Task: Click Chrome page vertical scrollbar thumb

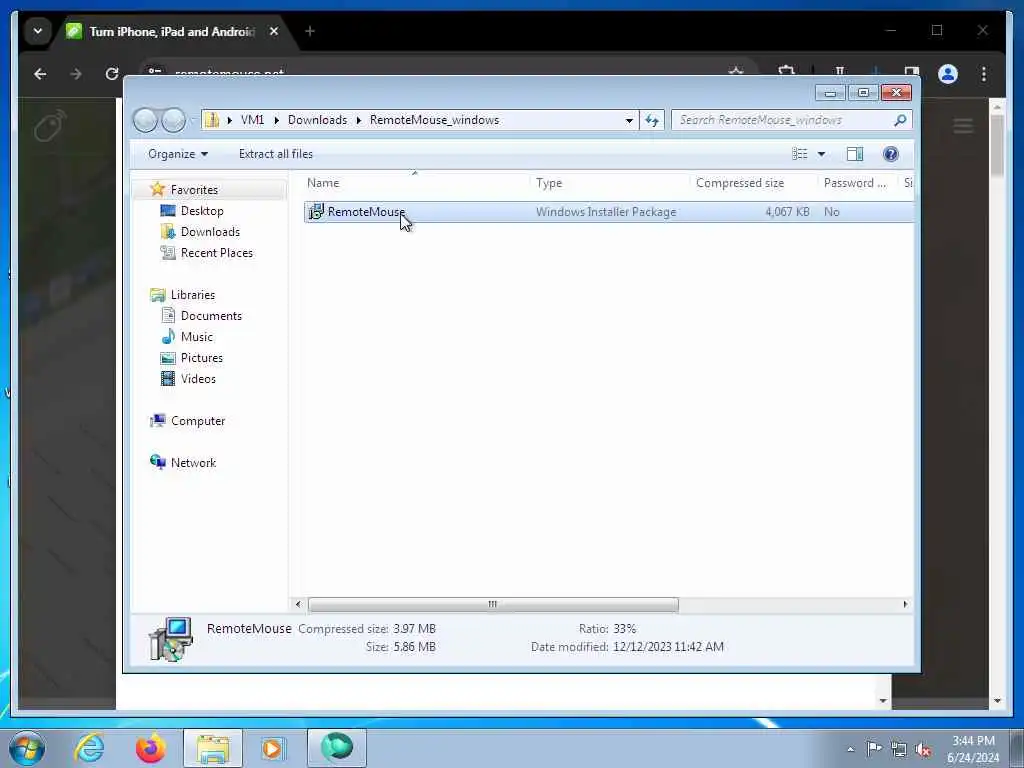Action: [x=997, y=145]
